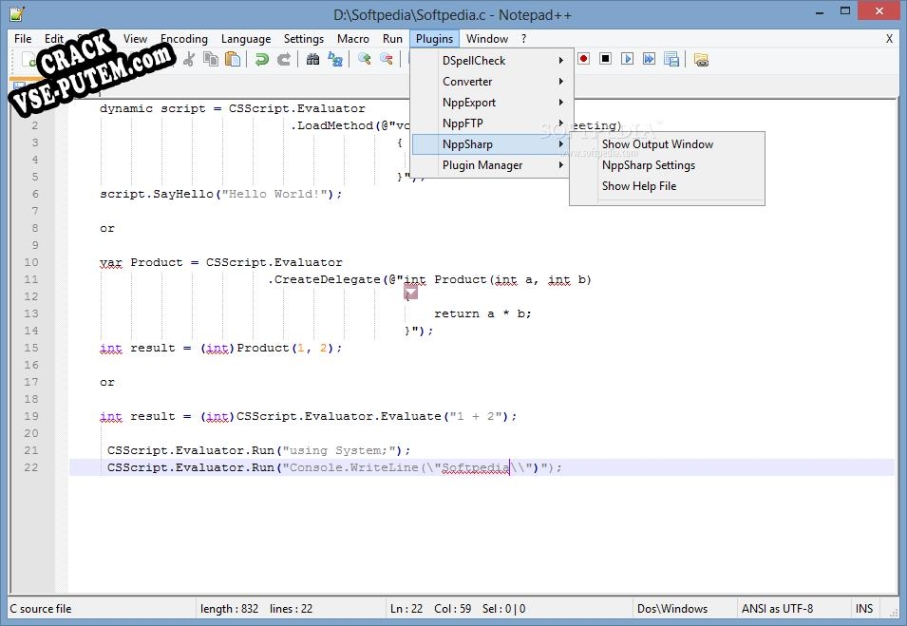This screenshot has height=626, width=907.
Task: Click the 'using System;' Run line
Action: pyautogui.click(x=259, y=450)
